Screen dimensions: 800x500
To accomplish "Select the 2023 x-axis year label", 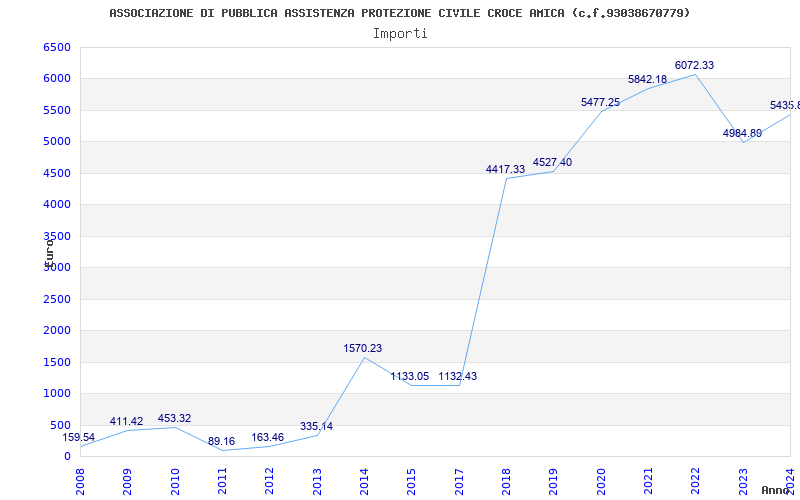I will coord(743,481).
